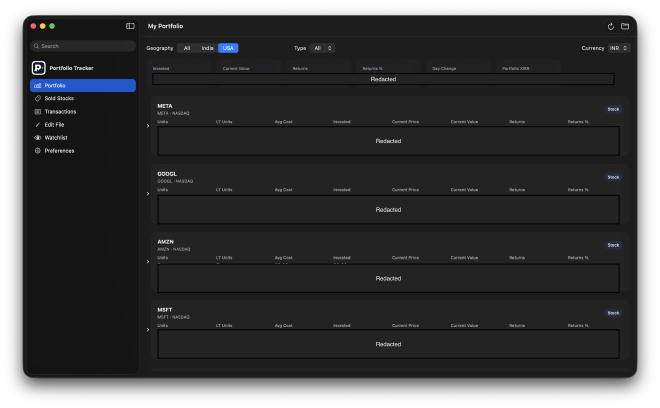Open Edit File in the sidebar
Screen dimensions: 660x408
pyautogui.click(x=83, y=125)
